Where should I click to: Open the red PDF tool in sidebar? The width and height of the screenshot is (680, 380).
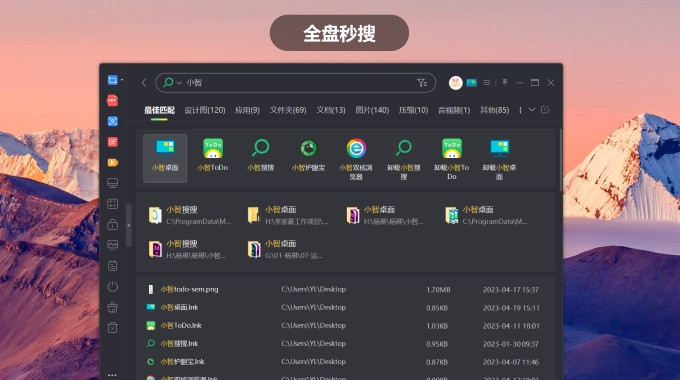(112, 101)
